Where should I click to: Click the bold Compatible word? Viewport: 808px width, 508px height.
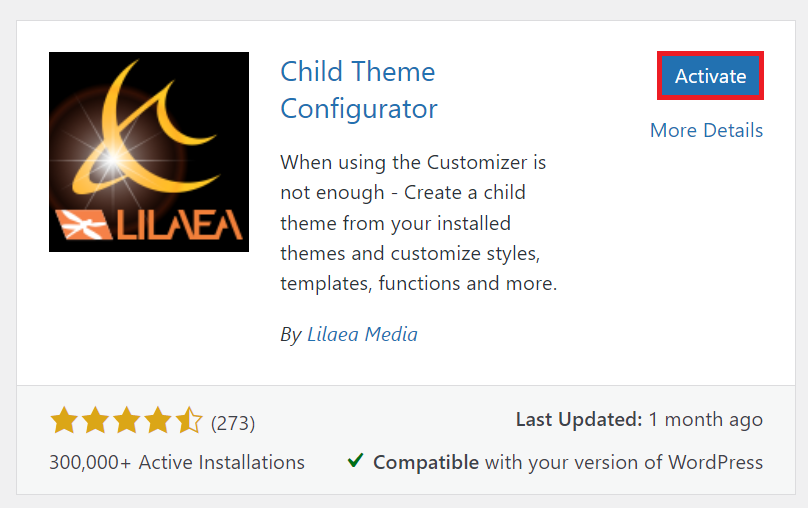[426, 462]
